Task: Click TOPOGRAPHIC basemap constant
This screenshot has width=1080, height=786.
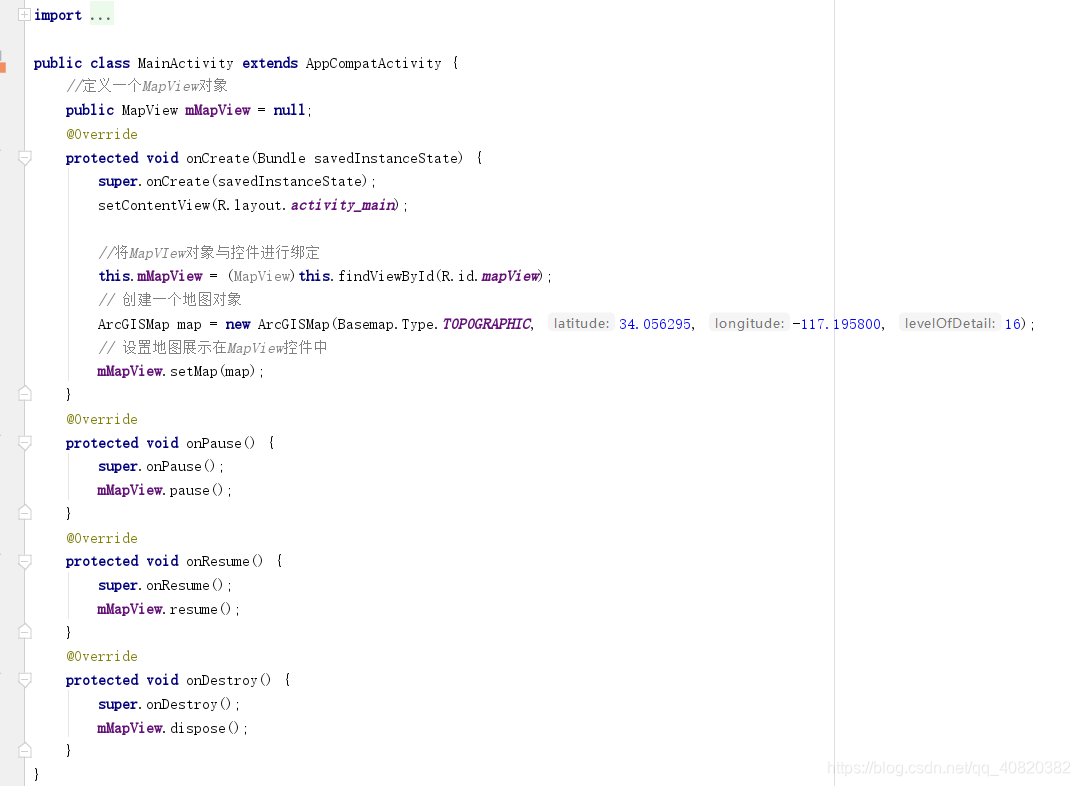Action: [486, 324]
